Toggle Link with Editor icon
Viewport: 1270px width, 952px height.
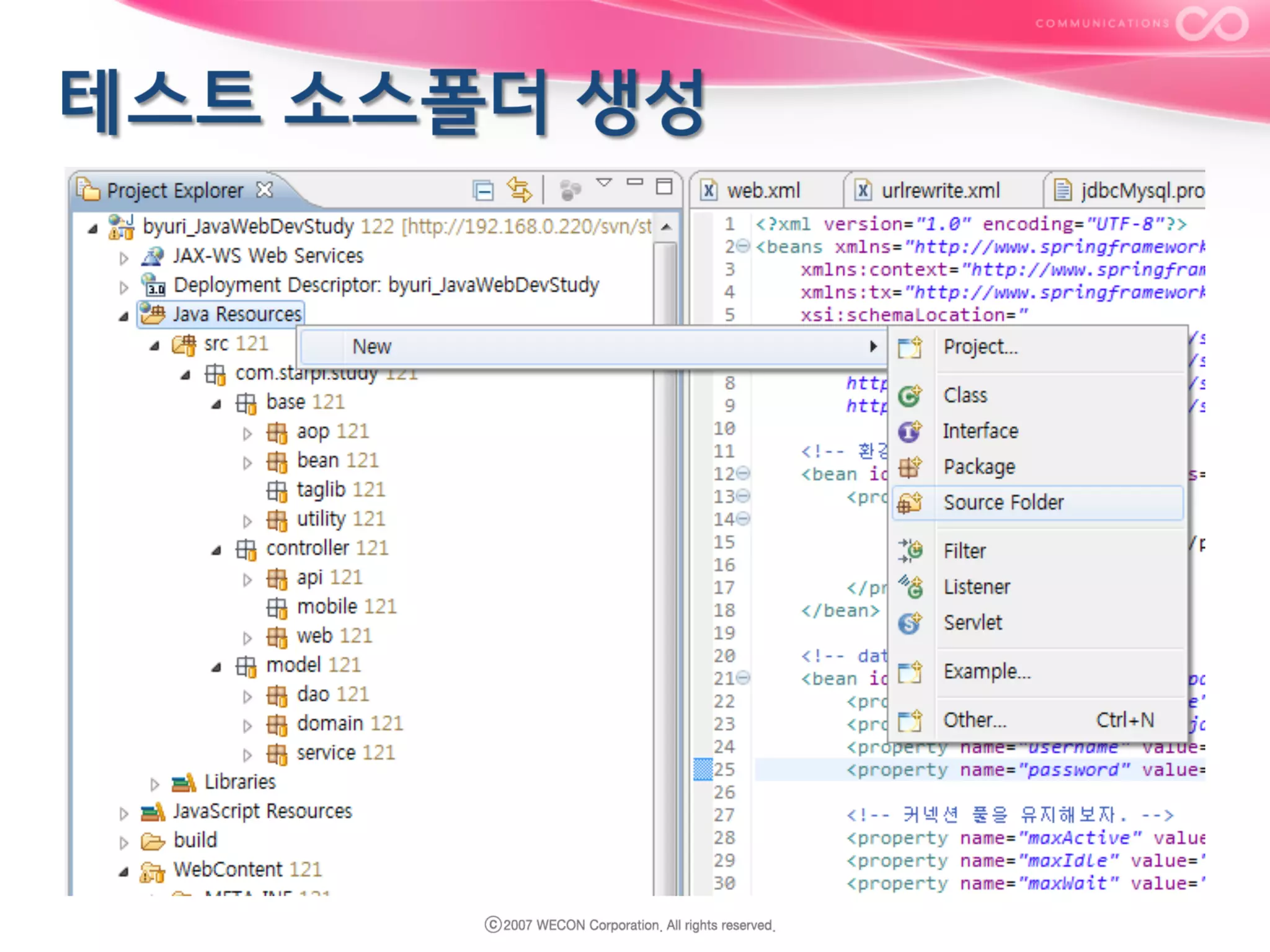coord(519,190)
